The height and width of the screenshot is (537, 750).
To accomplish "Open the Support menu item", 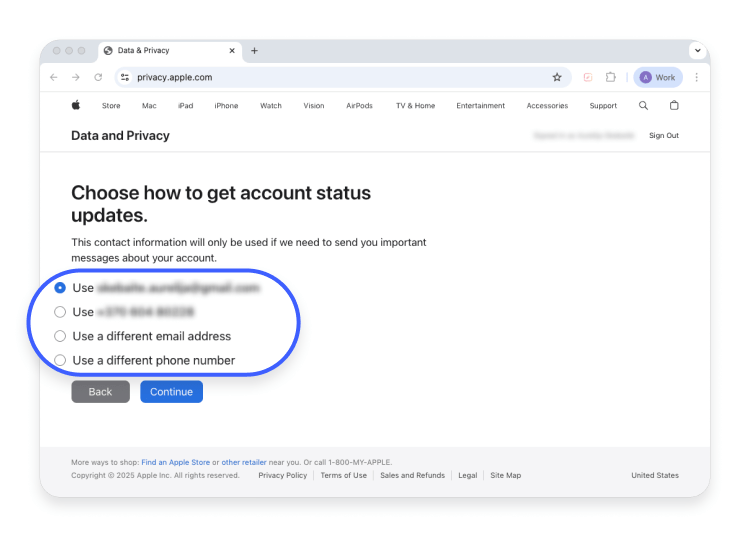I will (x=603, y=106).
